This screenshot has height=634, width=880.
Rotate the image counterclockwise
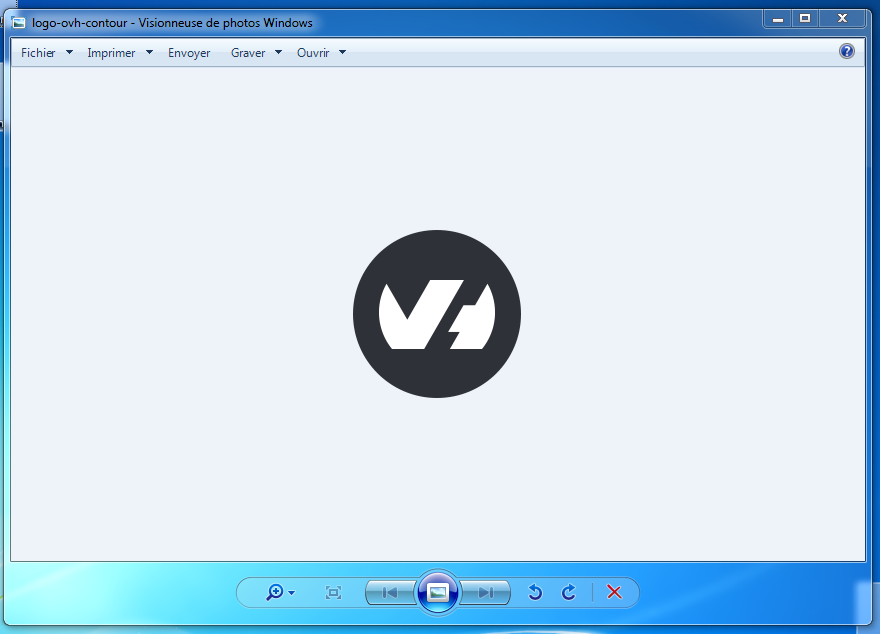[x=535, y=593]
